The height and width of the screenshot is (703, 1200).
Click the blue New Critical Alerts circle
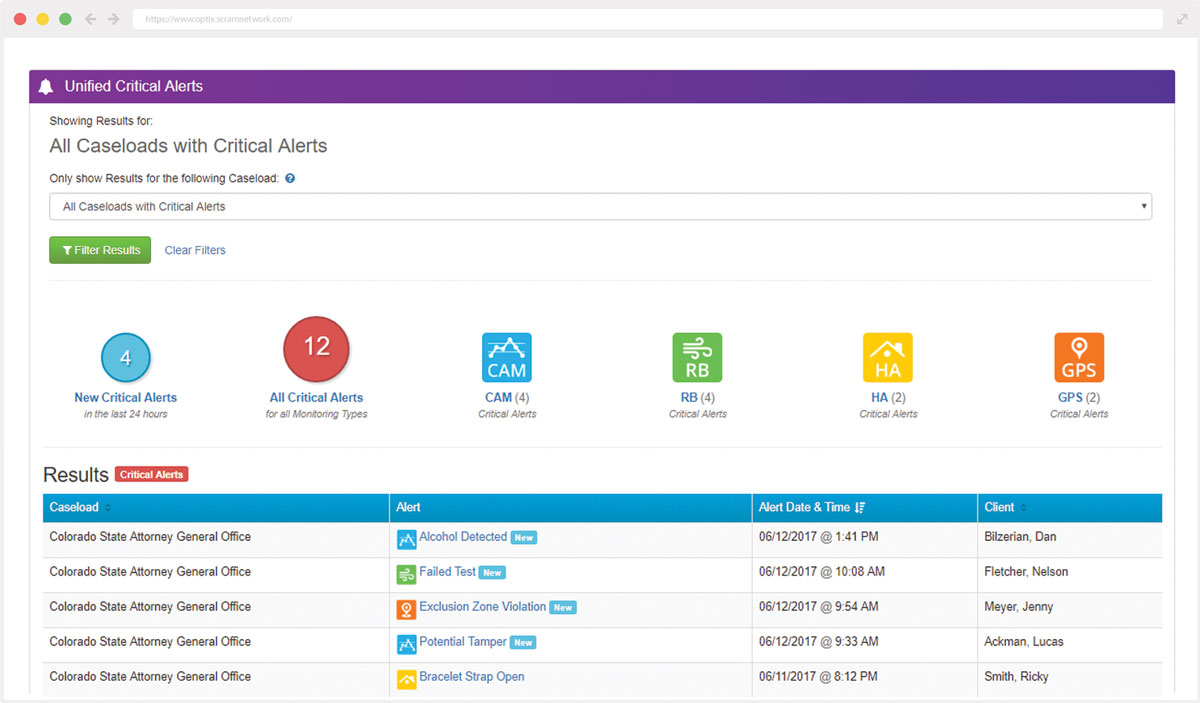(x=126, y=358)
